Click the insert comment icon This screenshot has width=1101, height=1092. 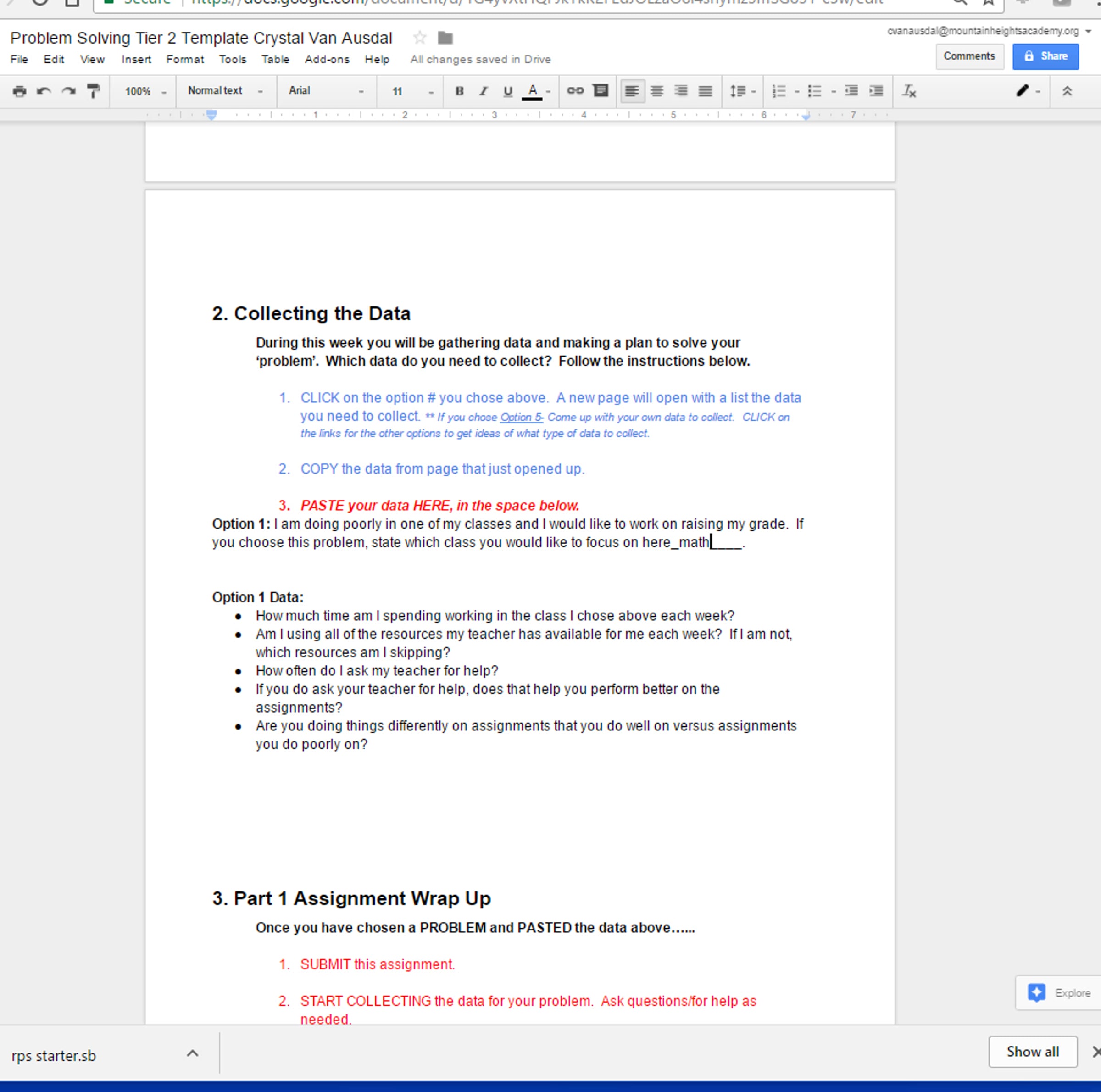point(601,91)
